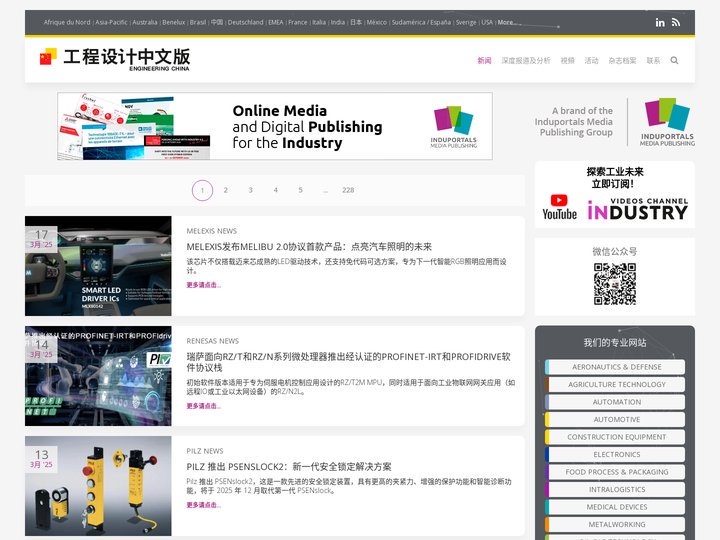Open the Electronics site button
The height and width of the screenshot is (540, 720).
pos(615,454)
